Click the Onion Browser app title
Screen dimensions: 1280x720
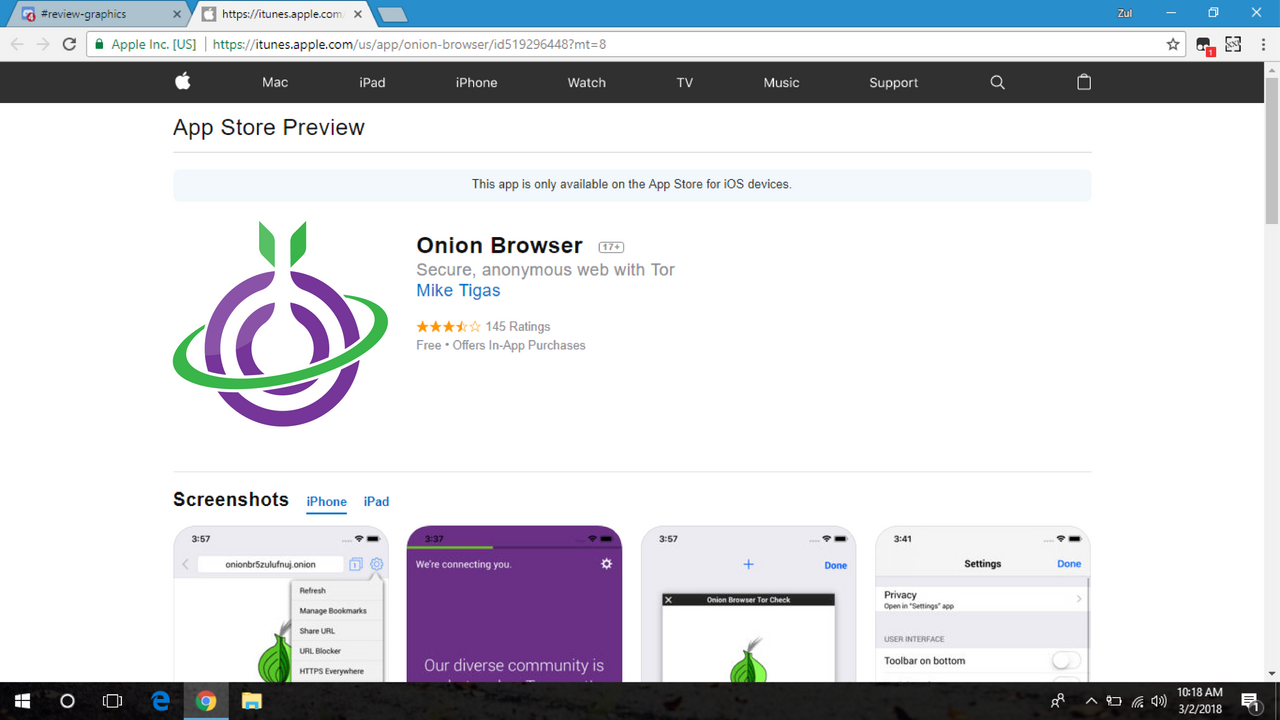[499, 245]
